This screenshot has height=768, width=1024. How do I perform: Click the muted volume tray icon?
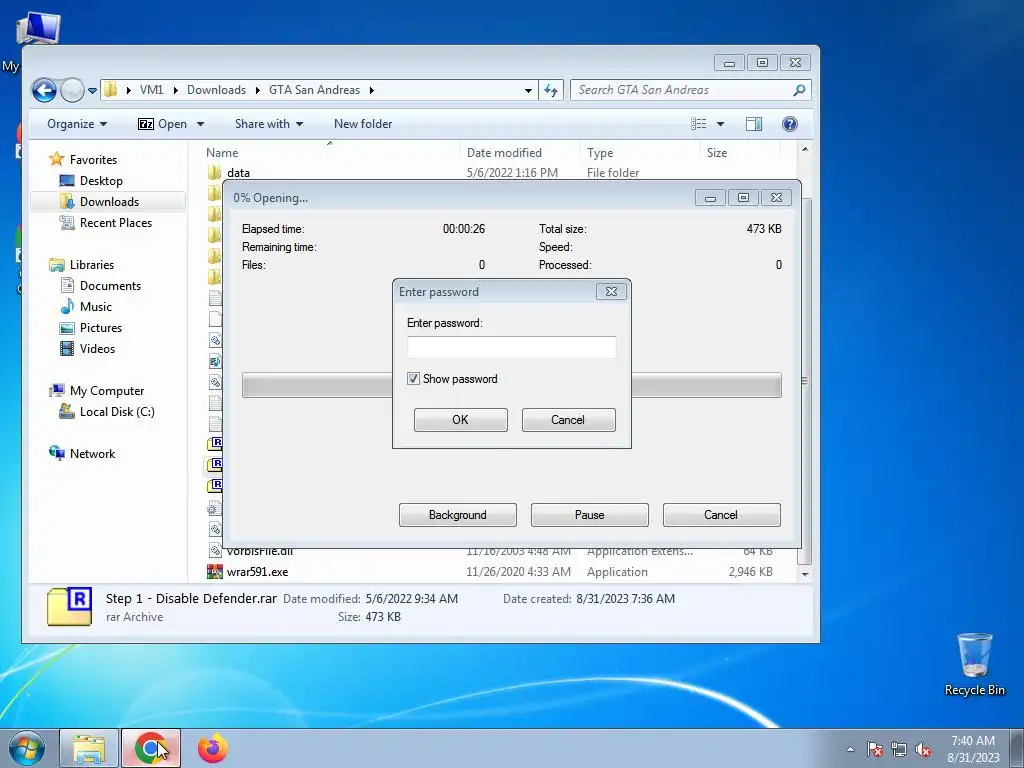923,749
